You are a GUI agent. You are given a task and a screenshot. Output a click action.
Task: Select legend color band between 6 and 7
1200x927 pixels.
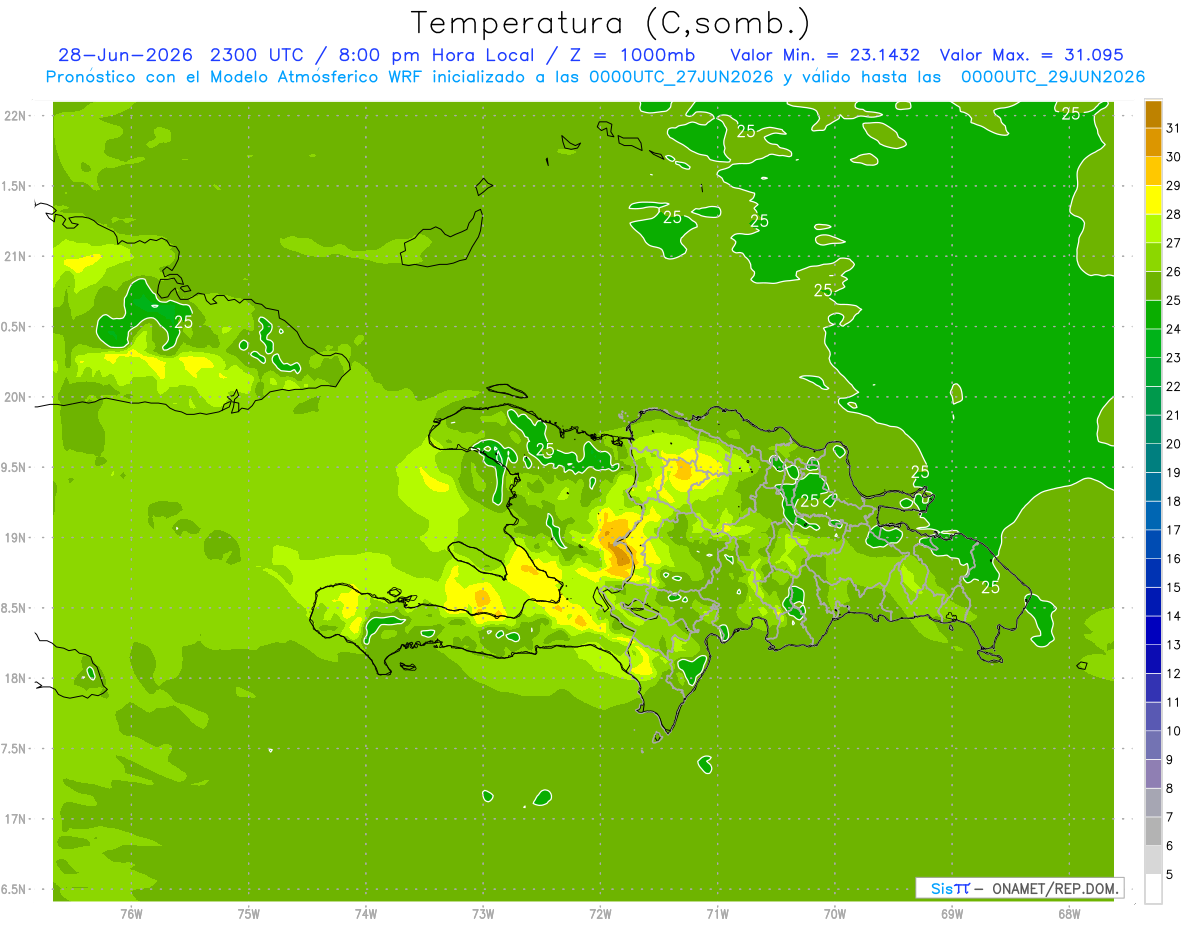click(x=1153, y=831)
